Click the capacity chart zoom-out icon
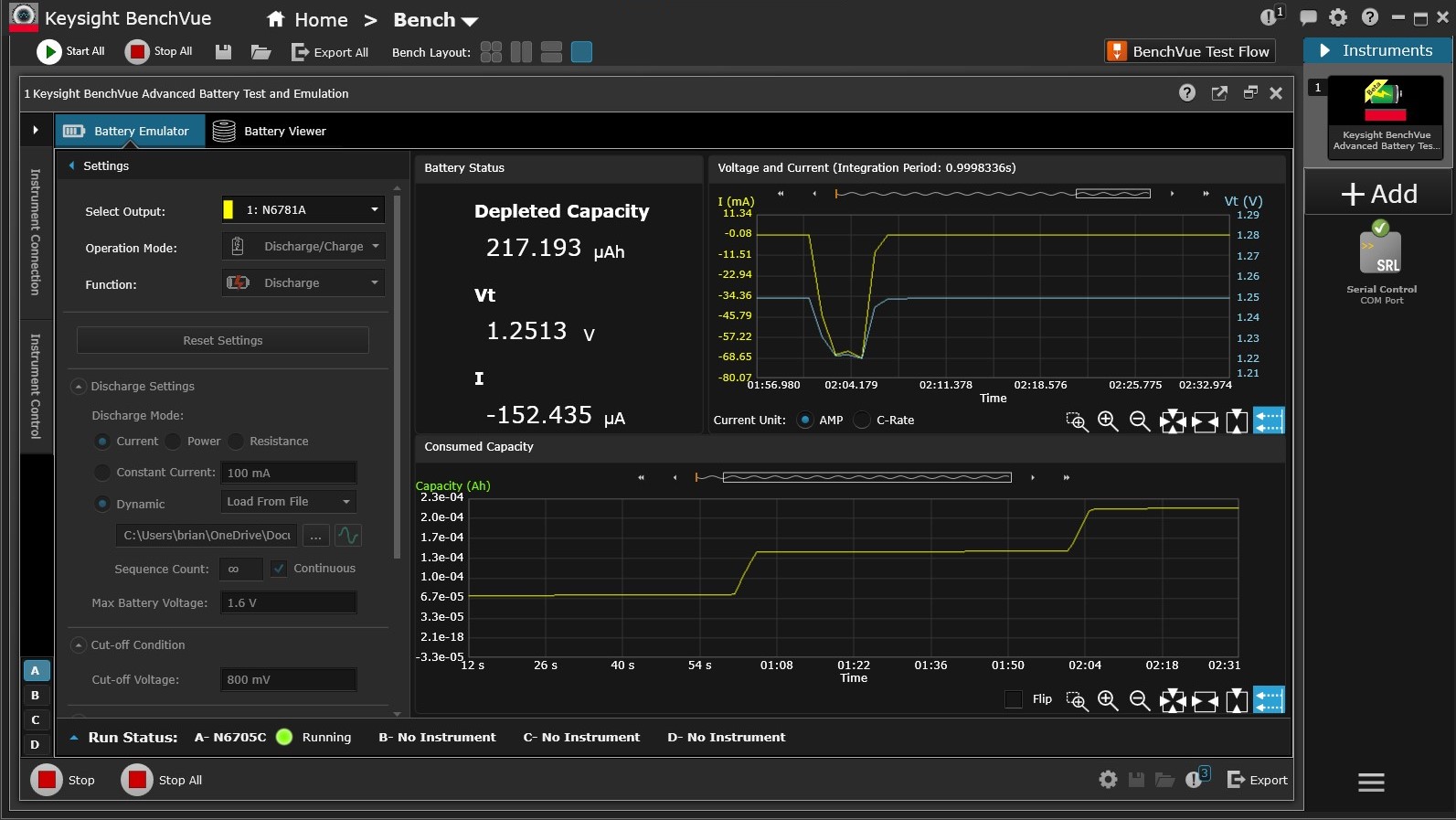 pos(1140,700)
